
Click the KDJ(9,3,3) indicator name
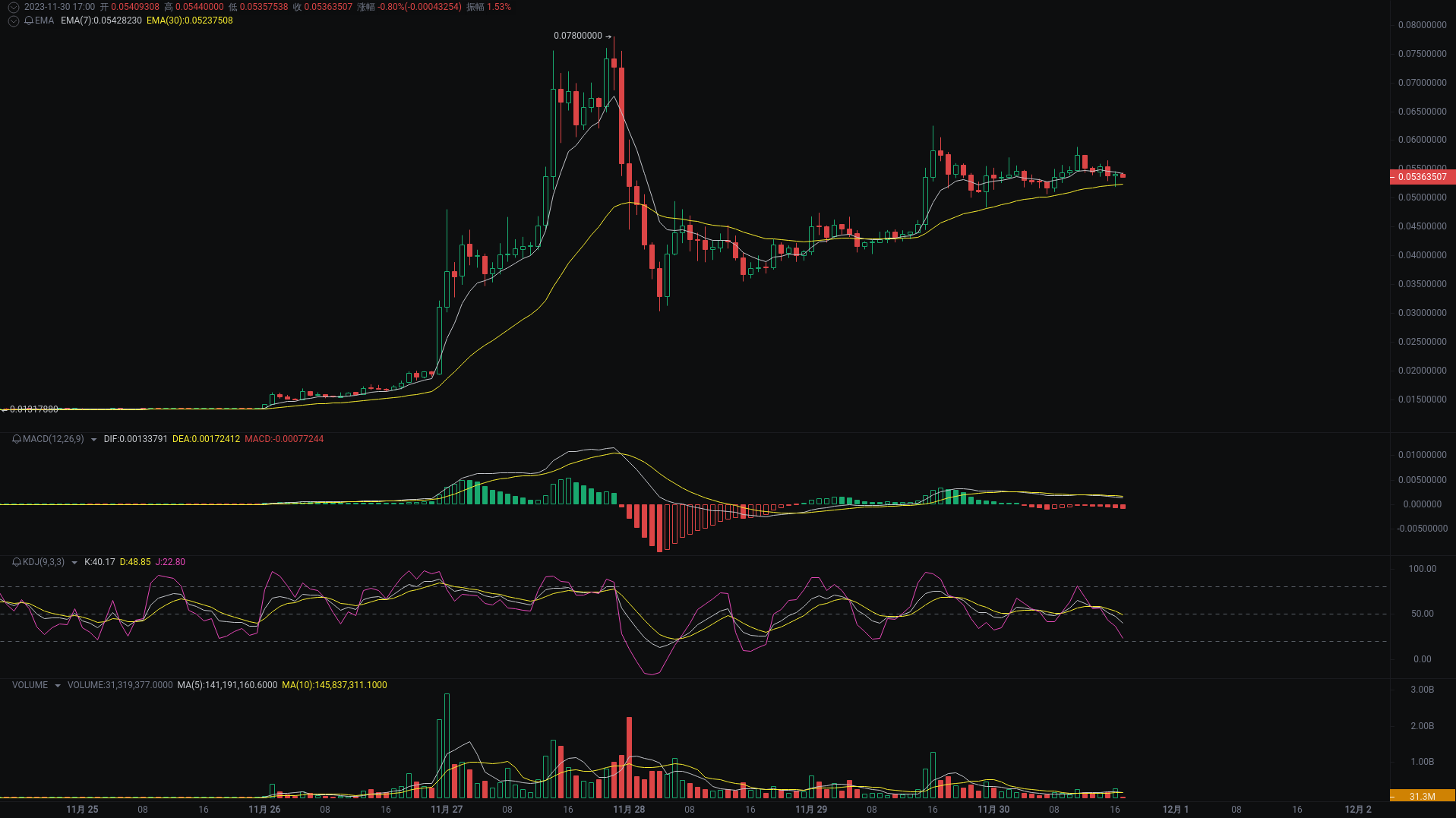tap(43, 562)
